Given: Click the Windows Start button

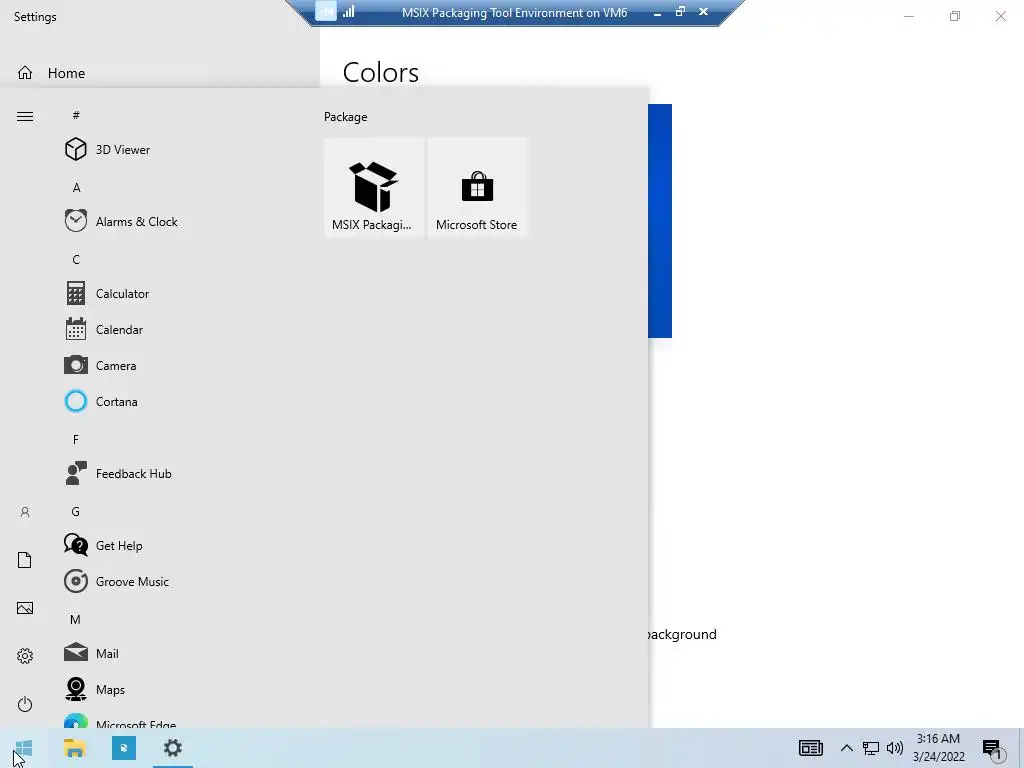Looking at the screenshot, I should pyautogui.click(x=24, y=748).
